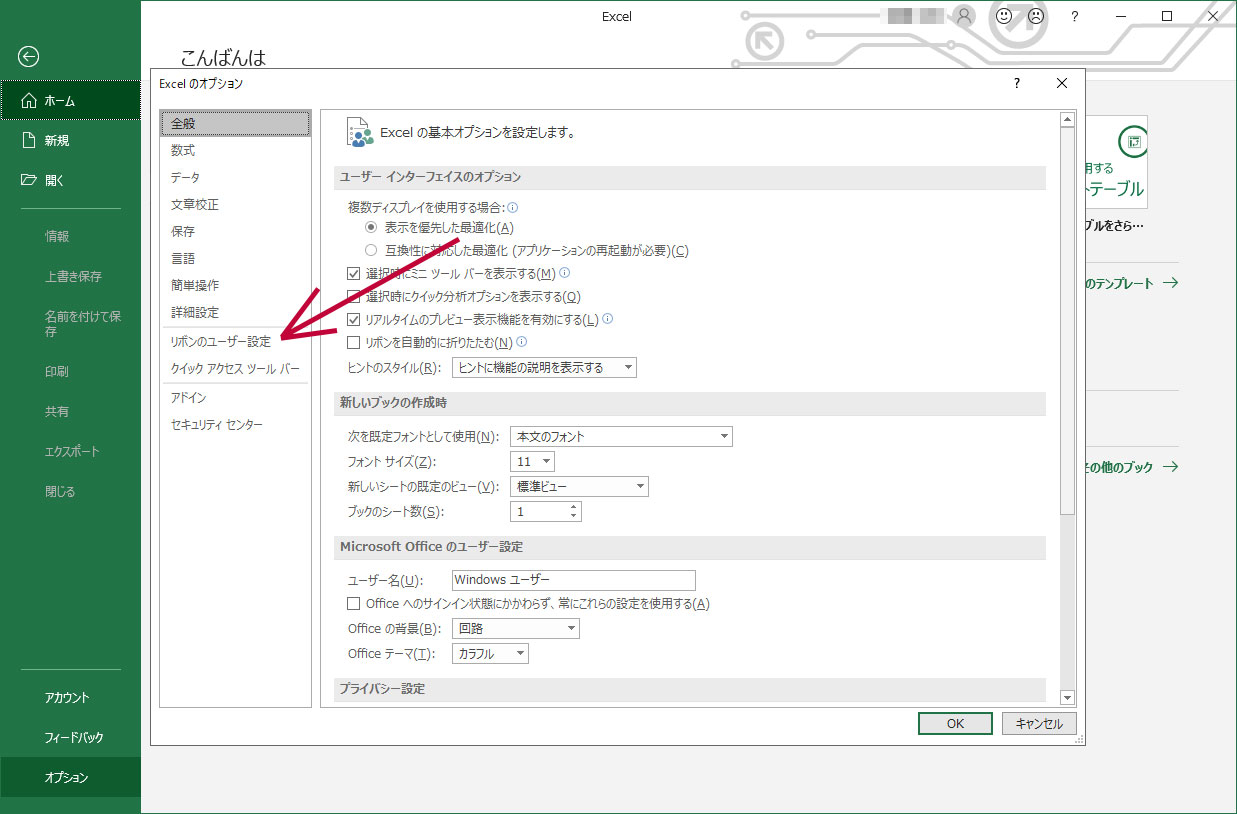This screenshot has height=814, width=1237.
Task: Open the フィードバック page
Action: [x=70, y=738]
